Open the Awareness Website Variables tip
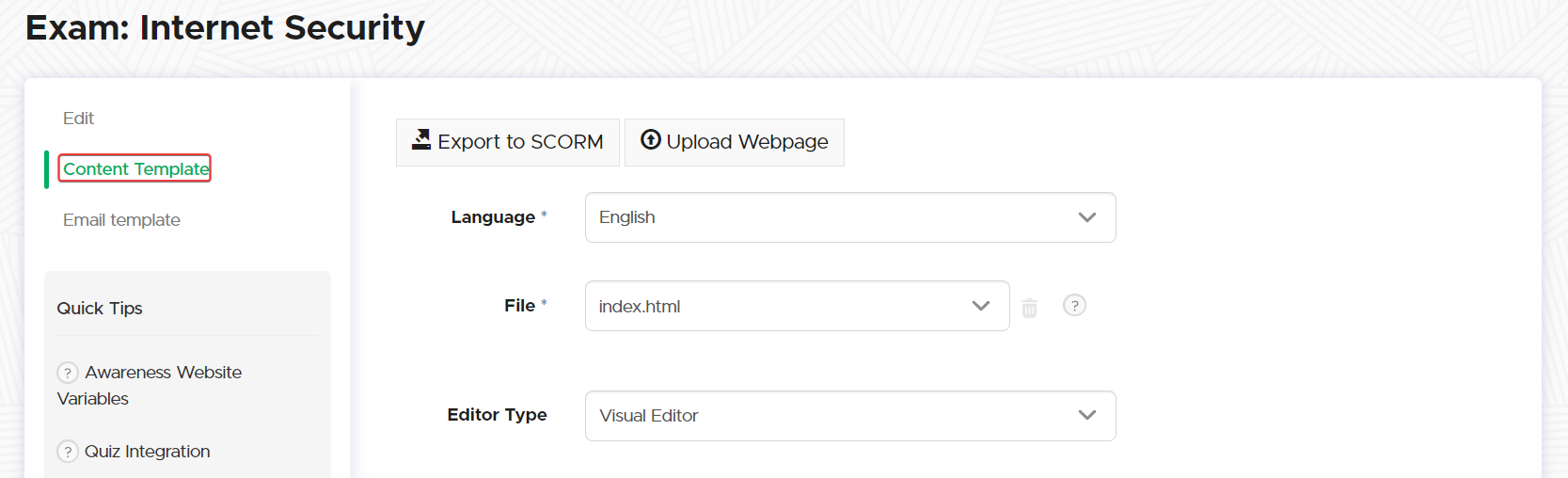 pos(162,373)
